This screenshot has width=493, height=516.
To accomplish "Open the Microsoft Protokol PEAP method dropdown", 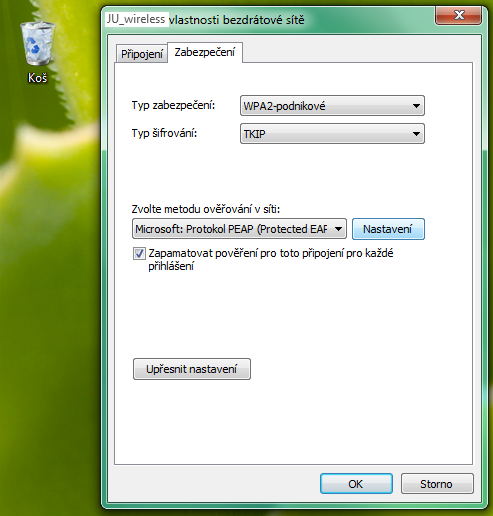I will [x=239, y=229].
